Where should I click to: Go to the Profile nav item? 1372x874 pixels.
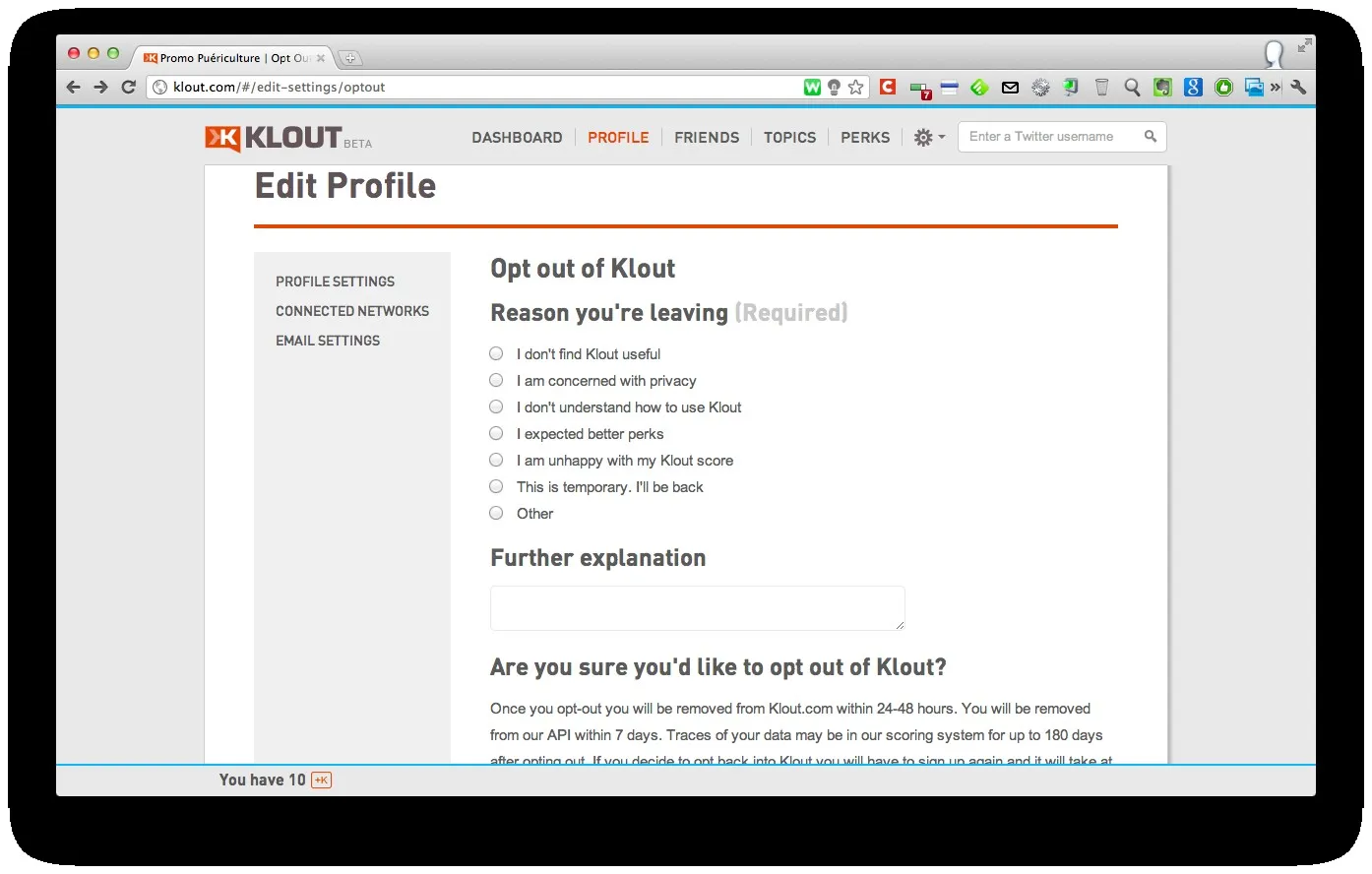pyautogui.click(x=618, y=138)
